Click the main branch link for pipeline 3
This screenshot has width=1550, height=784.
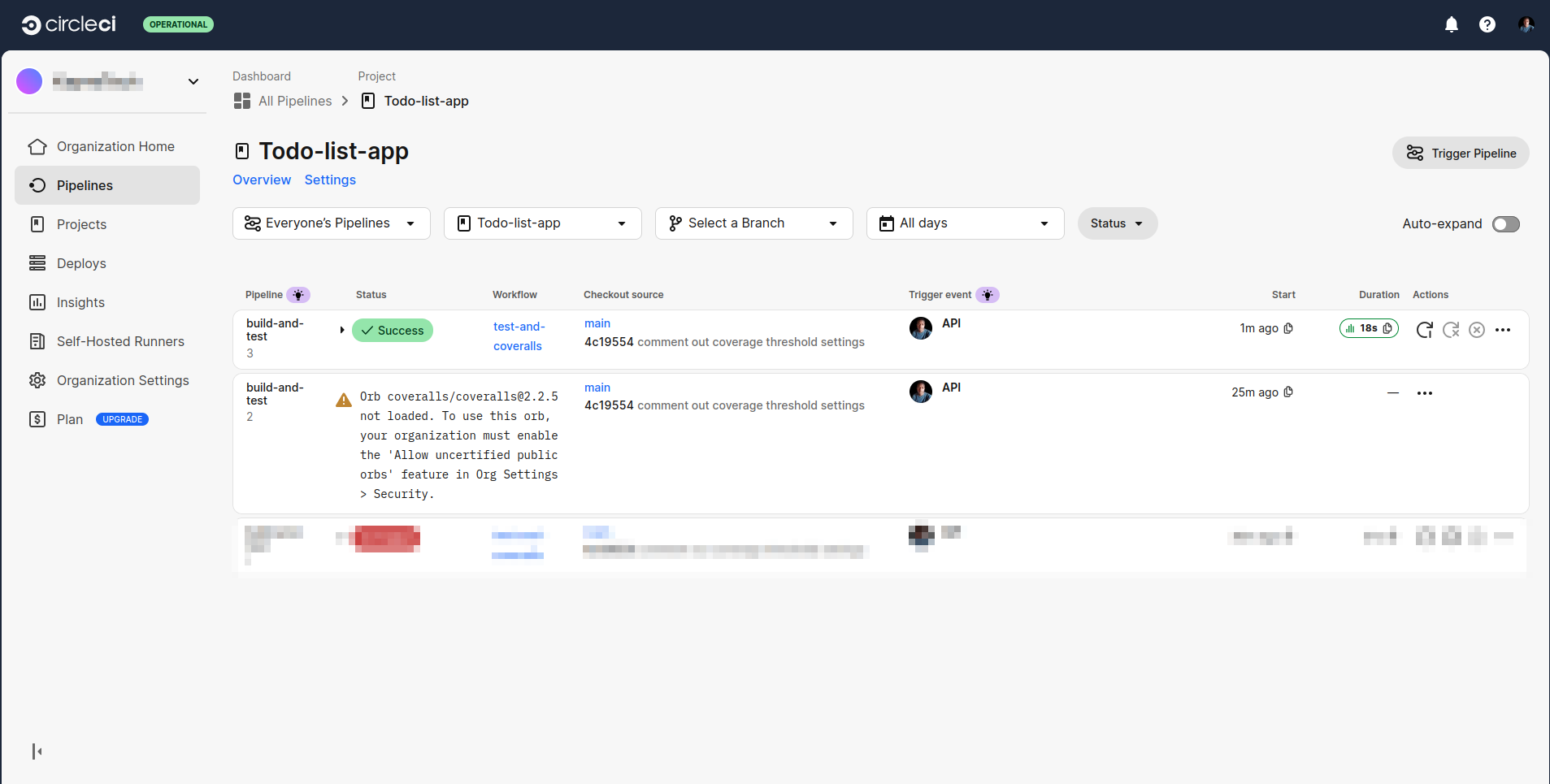click(x=597, y=323)
